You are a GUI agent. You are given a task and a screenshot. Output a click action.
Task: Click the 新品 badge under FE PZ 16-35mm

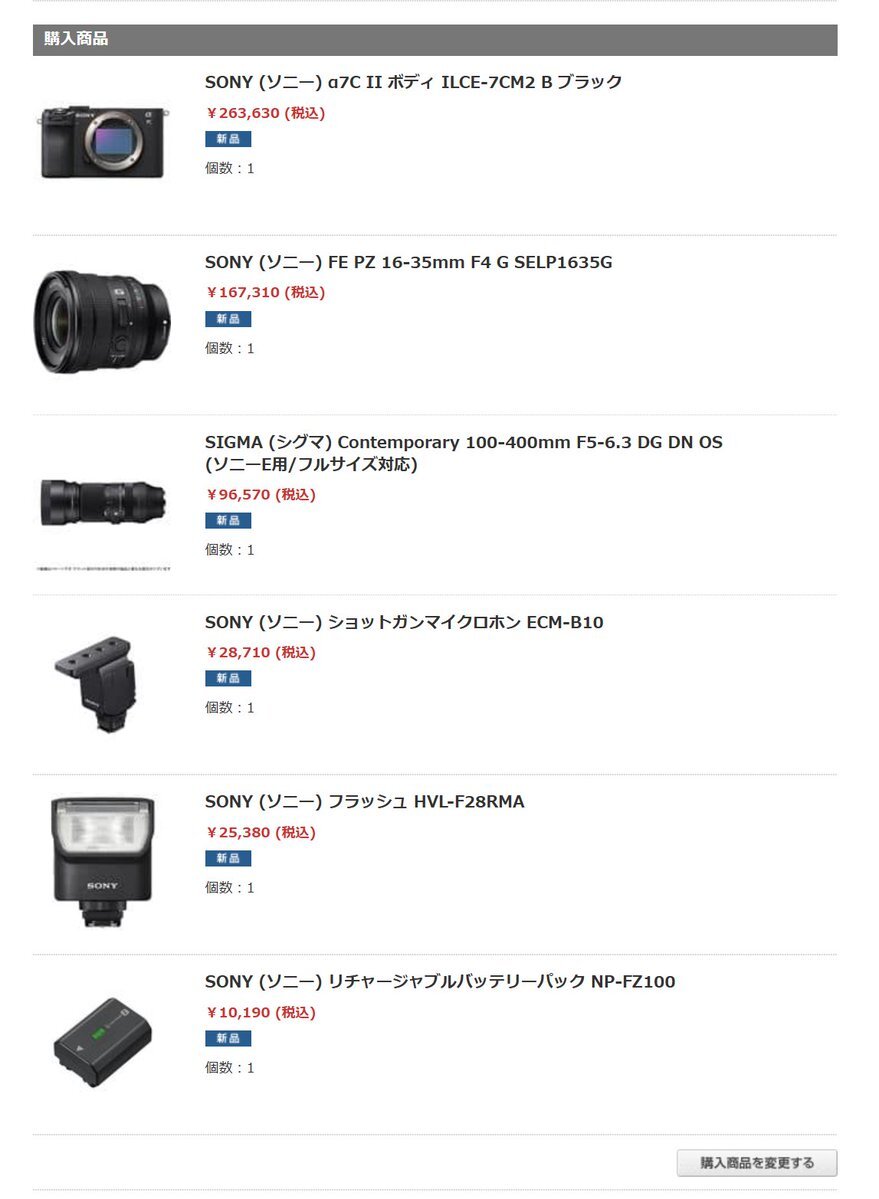pos(228,319)
